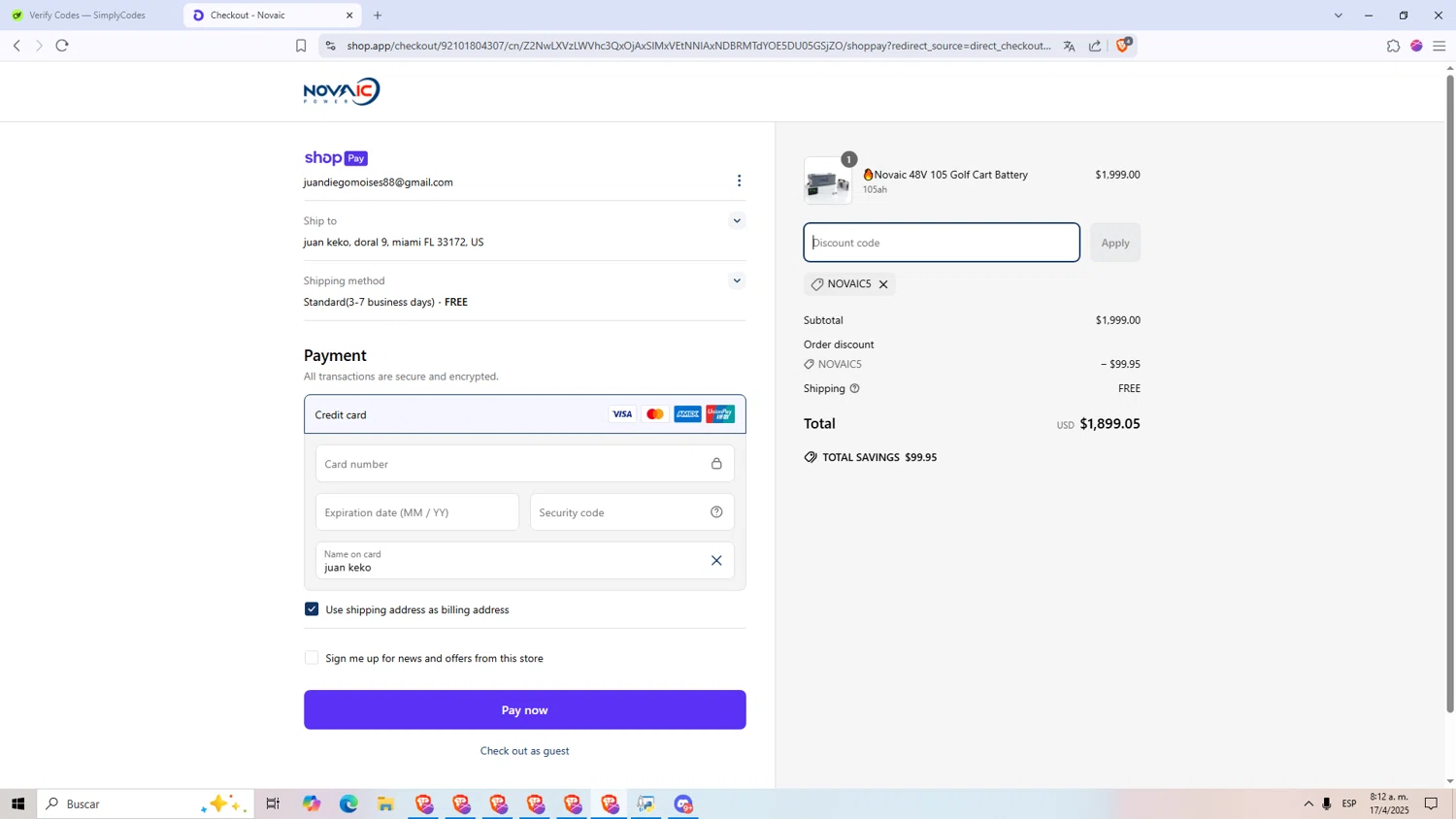Click the Shipping info question mark icon
This screenshot has width=1456, height=819.
855,389
